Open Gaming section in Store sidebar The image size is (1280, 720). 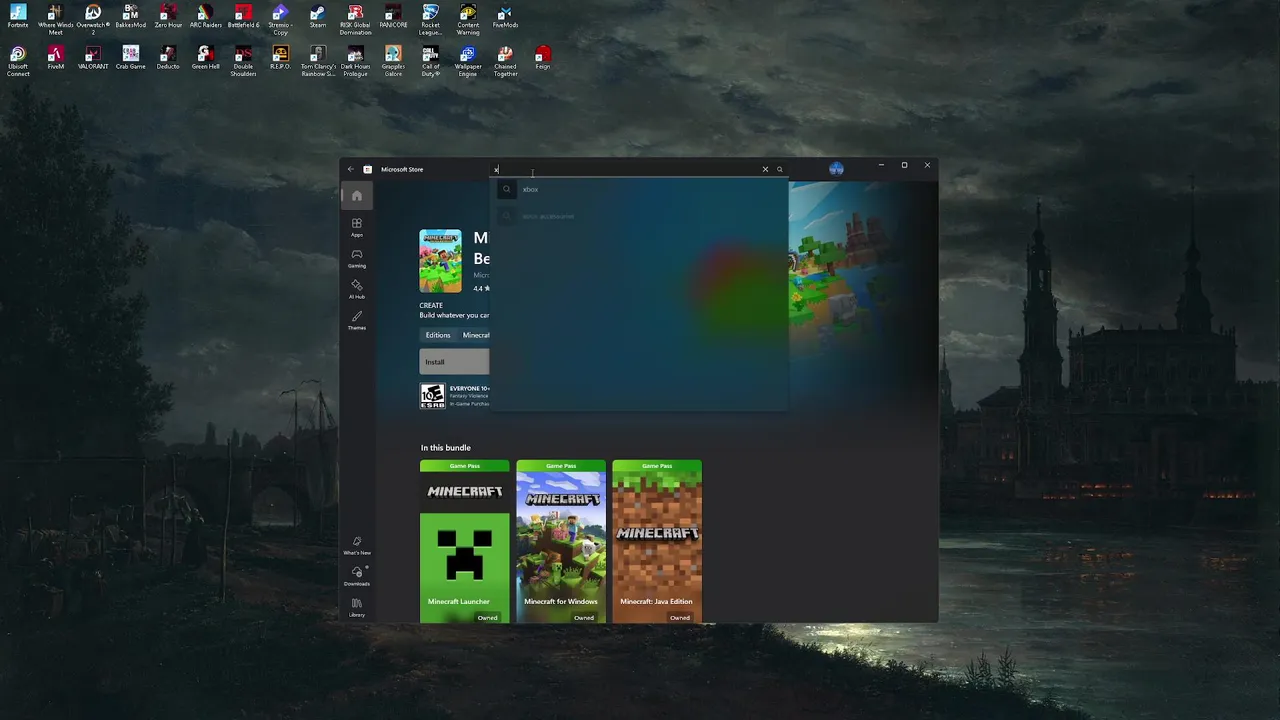pos(357,258)
